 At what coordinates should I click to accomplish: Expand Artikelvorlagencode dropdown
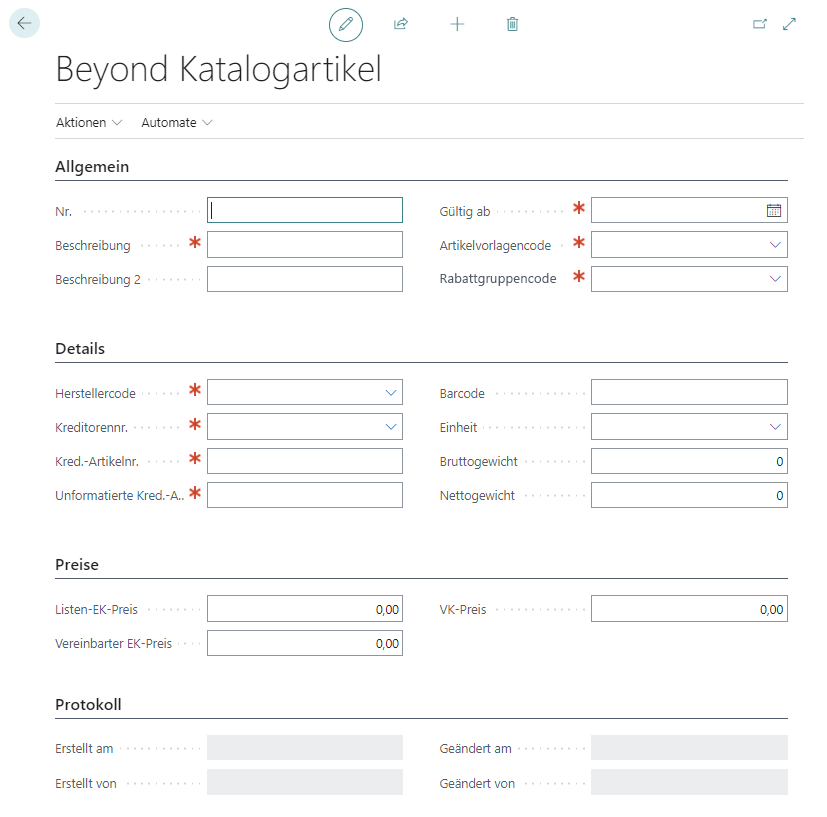(775, 245)
